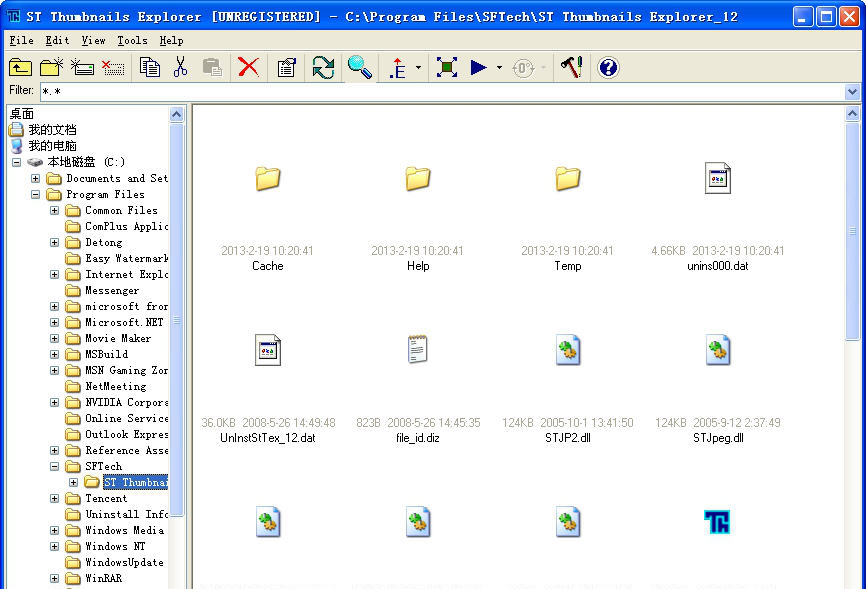Screen dimensions: 866x612
Task: Click the disconnect drive red-x toolbar icon
Action: tap(113, 68)
